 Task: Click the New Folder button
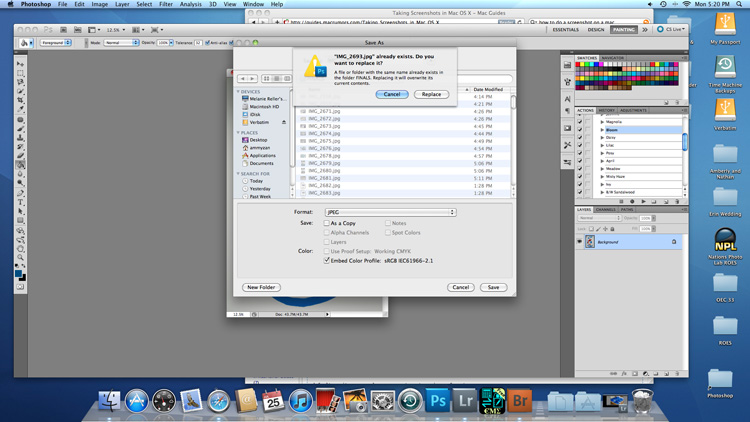point(261,287)
